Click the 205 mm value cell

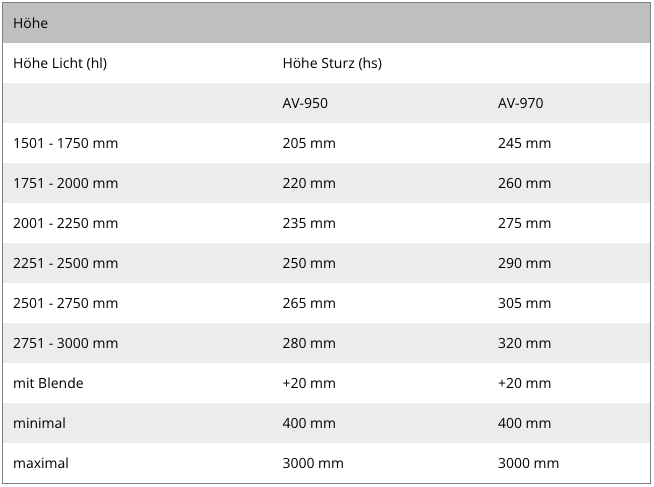coord(309,143)
